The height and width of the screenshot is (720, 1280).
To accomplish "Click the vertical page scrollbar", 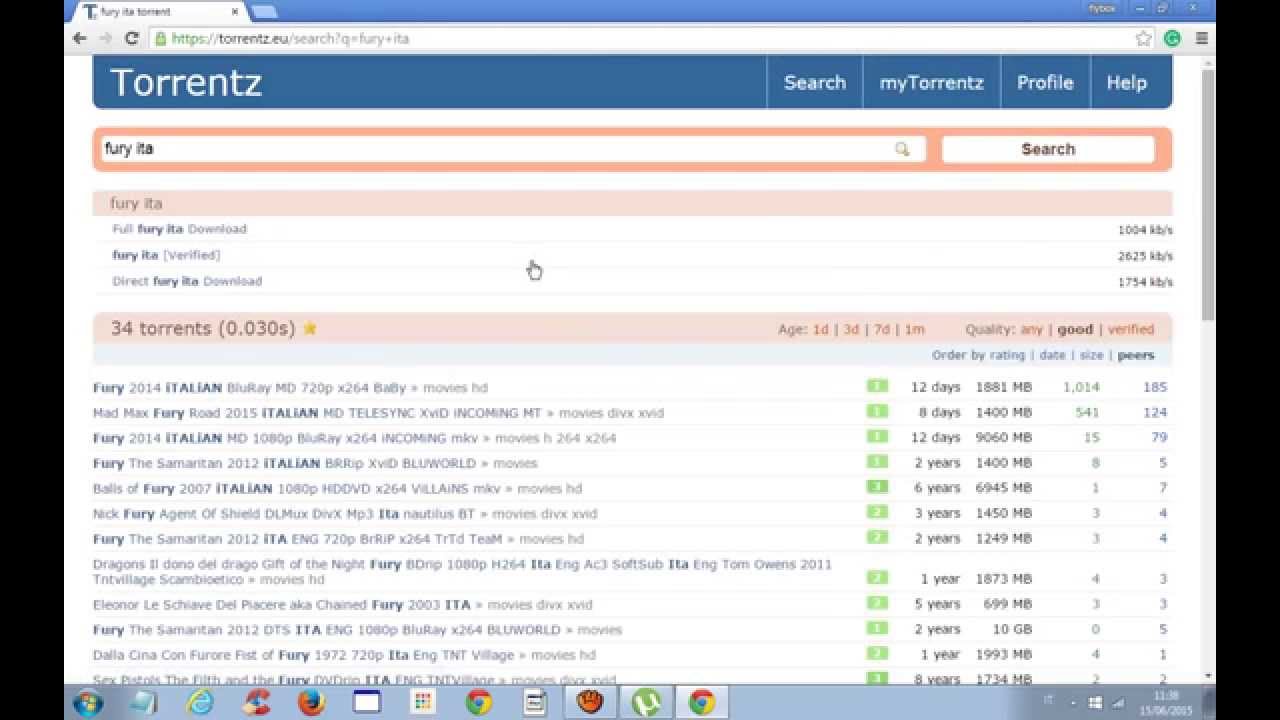I will click(1208, 195).
